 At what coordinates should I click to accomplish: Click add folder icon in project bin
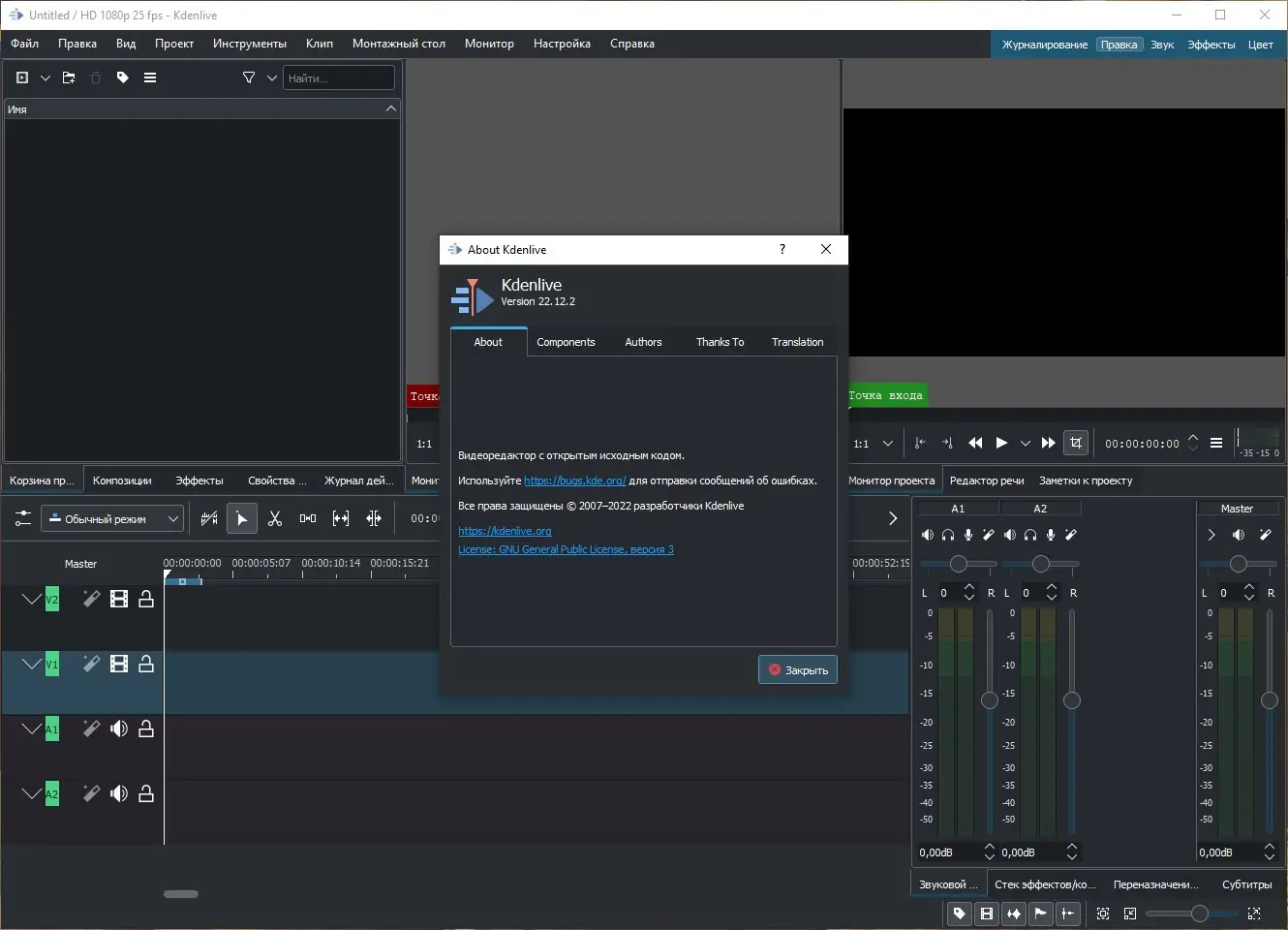tap(69, 77)
